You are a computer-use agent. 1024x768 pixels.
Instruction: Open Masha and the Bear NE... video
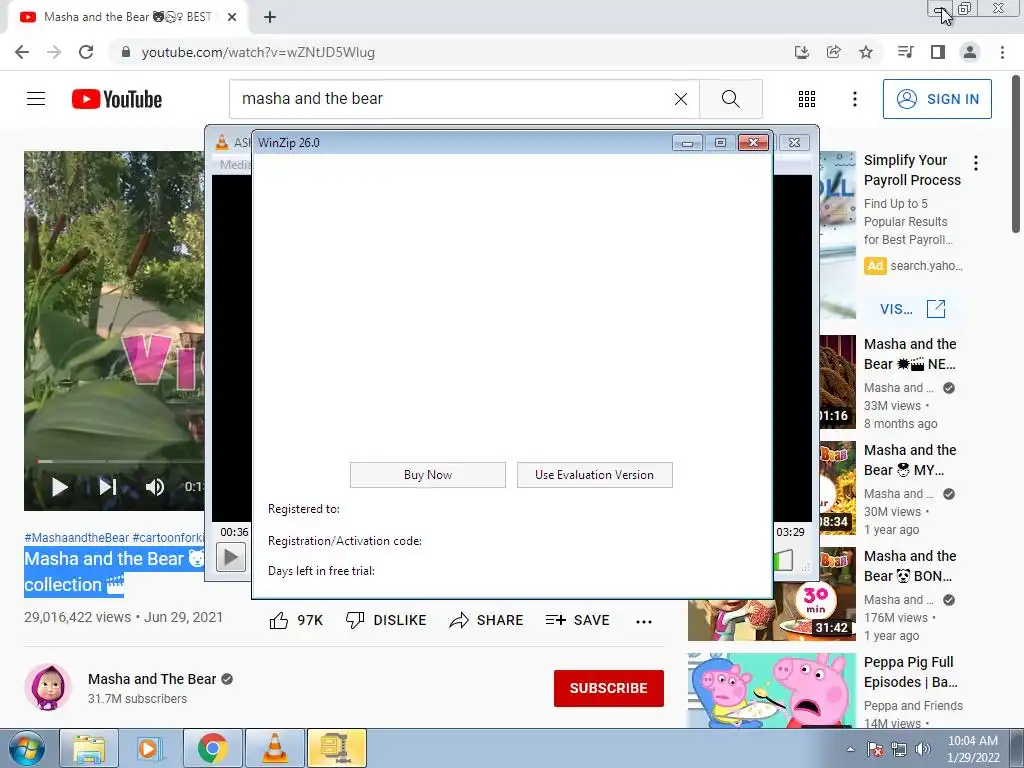pos(910,354)
